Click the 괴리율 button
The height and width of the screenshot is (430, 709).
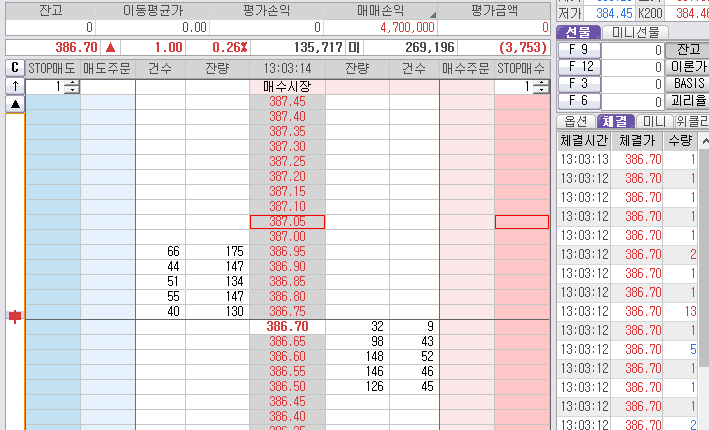pos(687,100)
